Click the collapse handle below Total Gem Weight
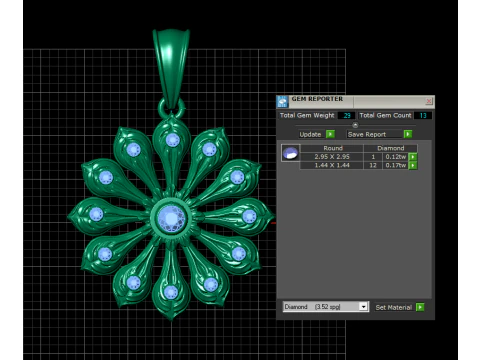This screenshot has width=480, height=360. tap(355, 125)
